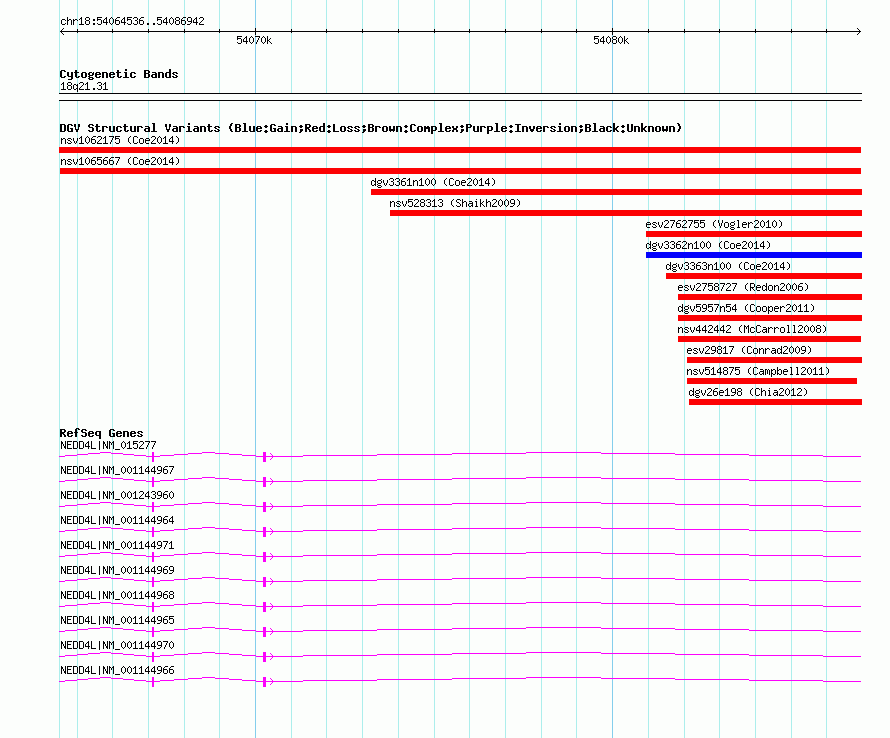Image resolution: width=890 pixels, height=738 pixels.
Task: Click the arrow exon marker on NM_001144967
Action: click(268, 481)
